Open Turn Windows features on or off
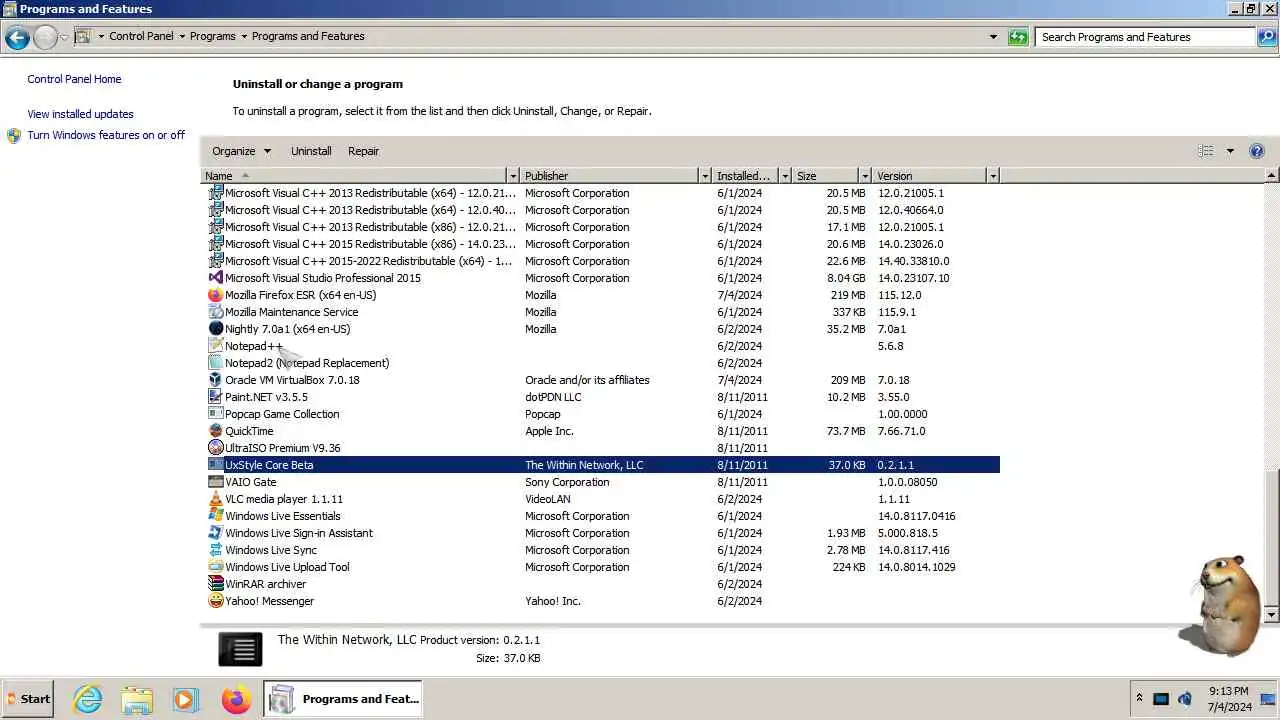 coord(106,135)
